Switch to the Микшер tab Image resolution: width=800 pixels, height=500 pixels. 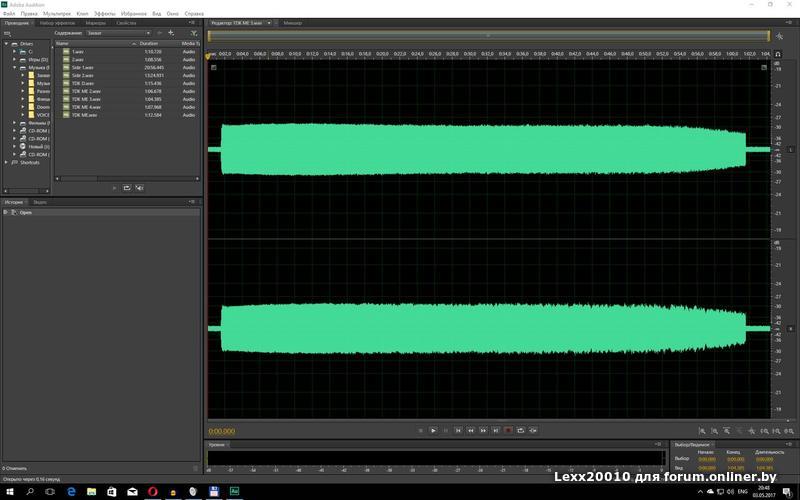pyautogui.click(x=292, y=22)
